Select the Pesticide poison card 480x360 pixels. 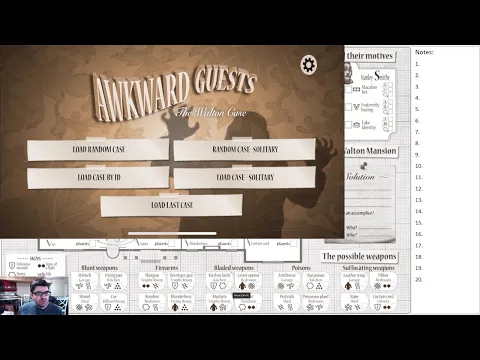tap(287, 302)
